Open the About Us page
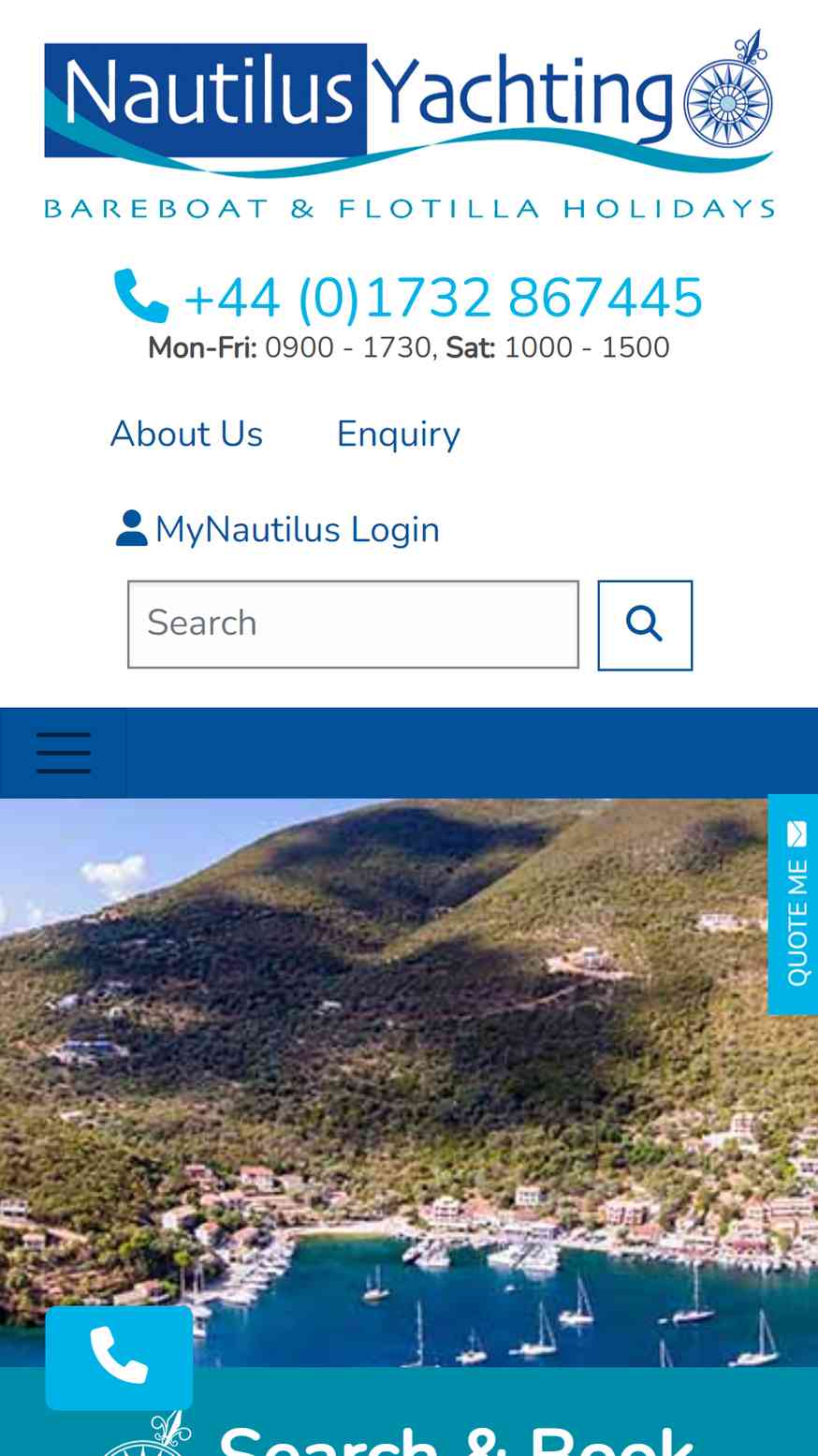The image size is (818, 1456). [186, 434]
